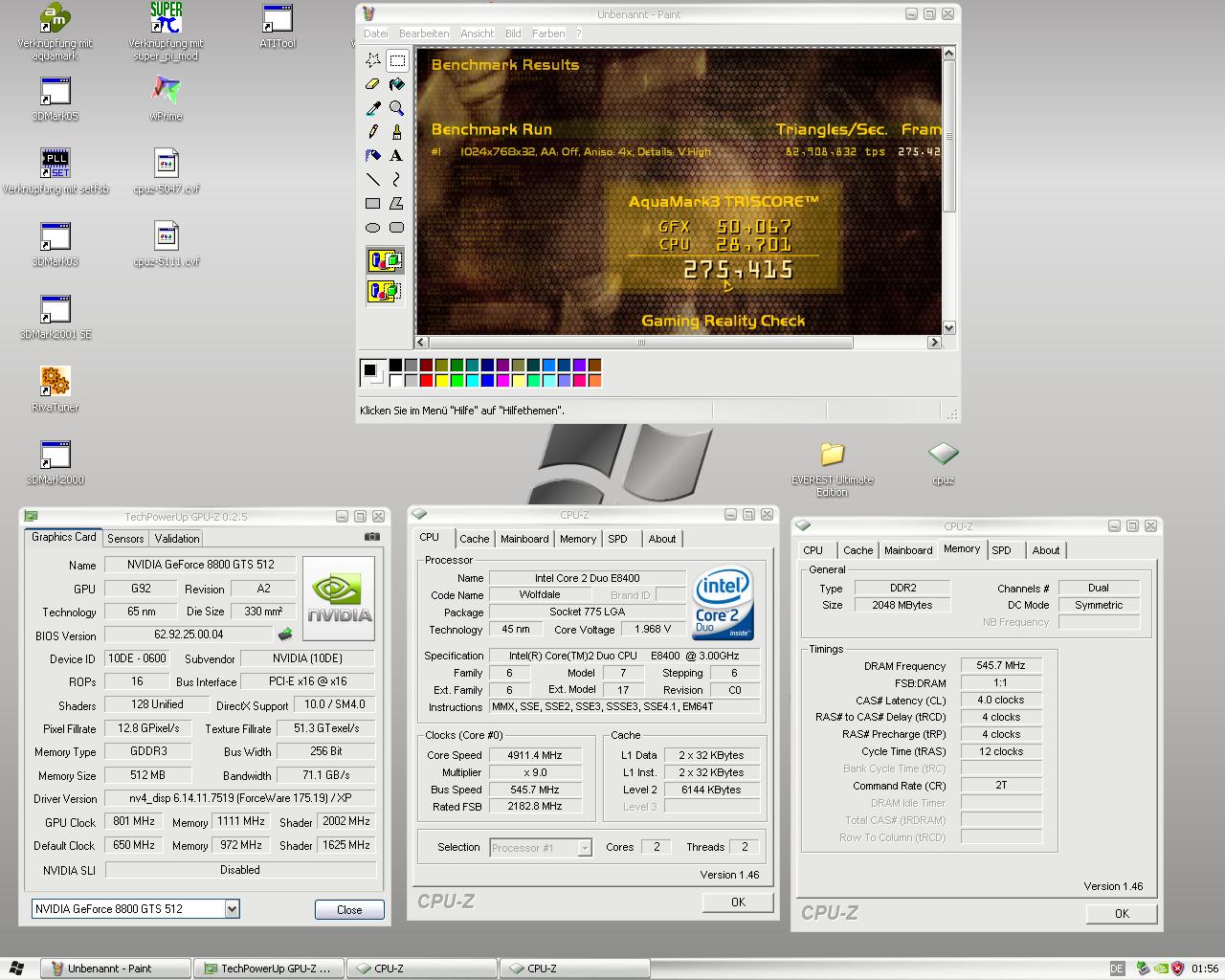
Task: Click the Core Speed value 4911.4 MHz
Action: point(536,755)
